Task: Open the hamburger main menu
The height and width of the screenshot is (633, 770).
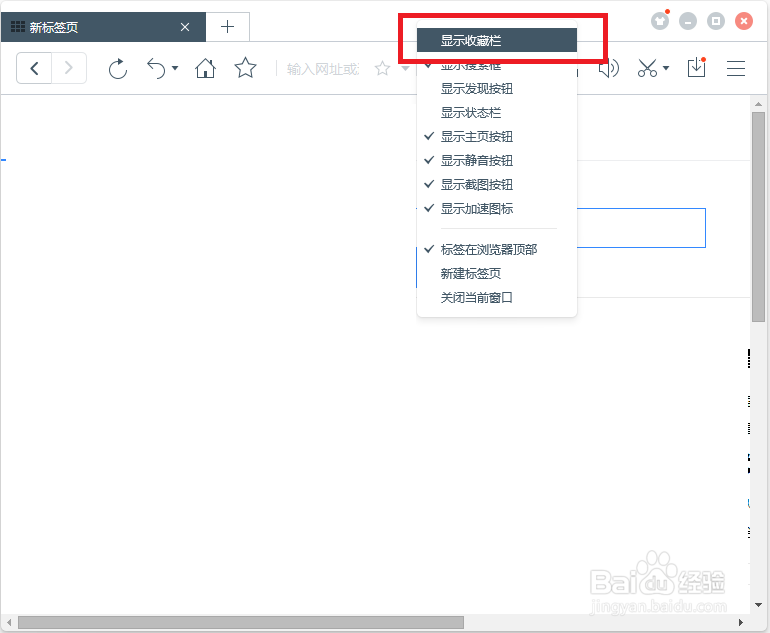Action: click(736, 69)
